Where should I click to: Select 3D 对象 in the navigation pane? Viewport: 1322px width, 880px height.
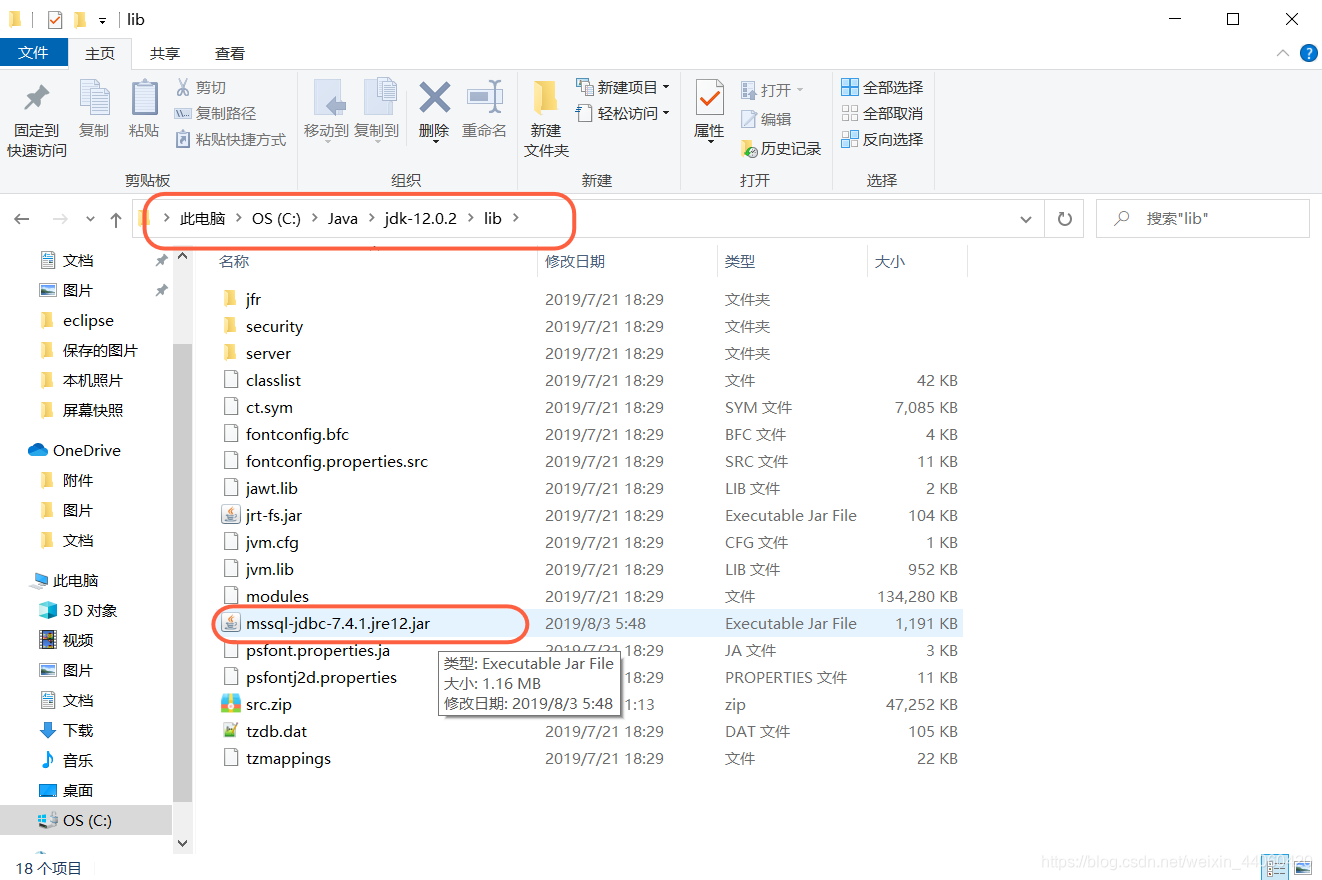tap(90, 611)
